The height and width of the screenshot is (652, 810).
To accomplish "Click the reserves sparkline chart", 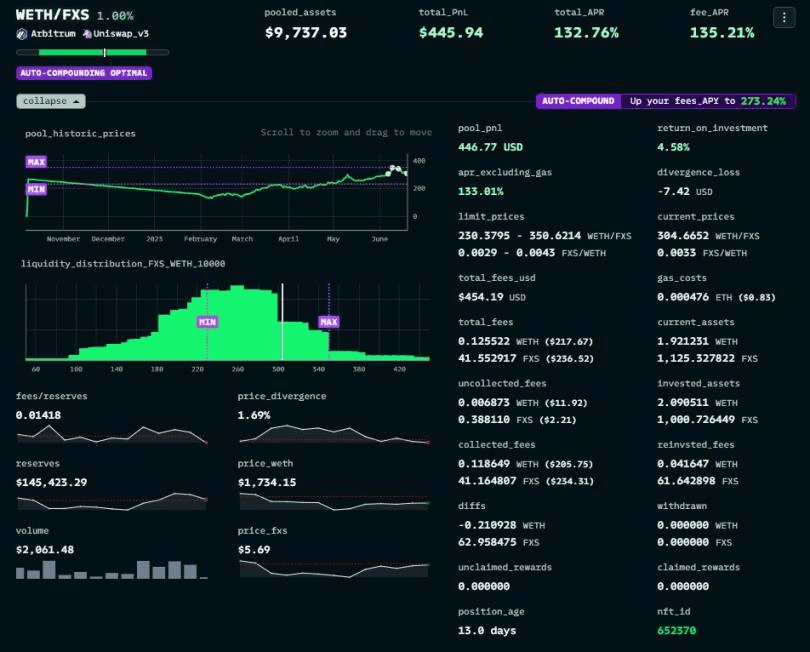I will point(112,501).
